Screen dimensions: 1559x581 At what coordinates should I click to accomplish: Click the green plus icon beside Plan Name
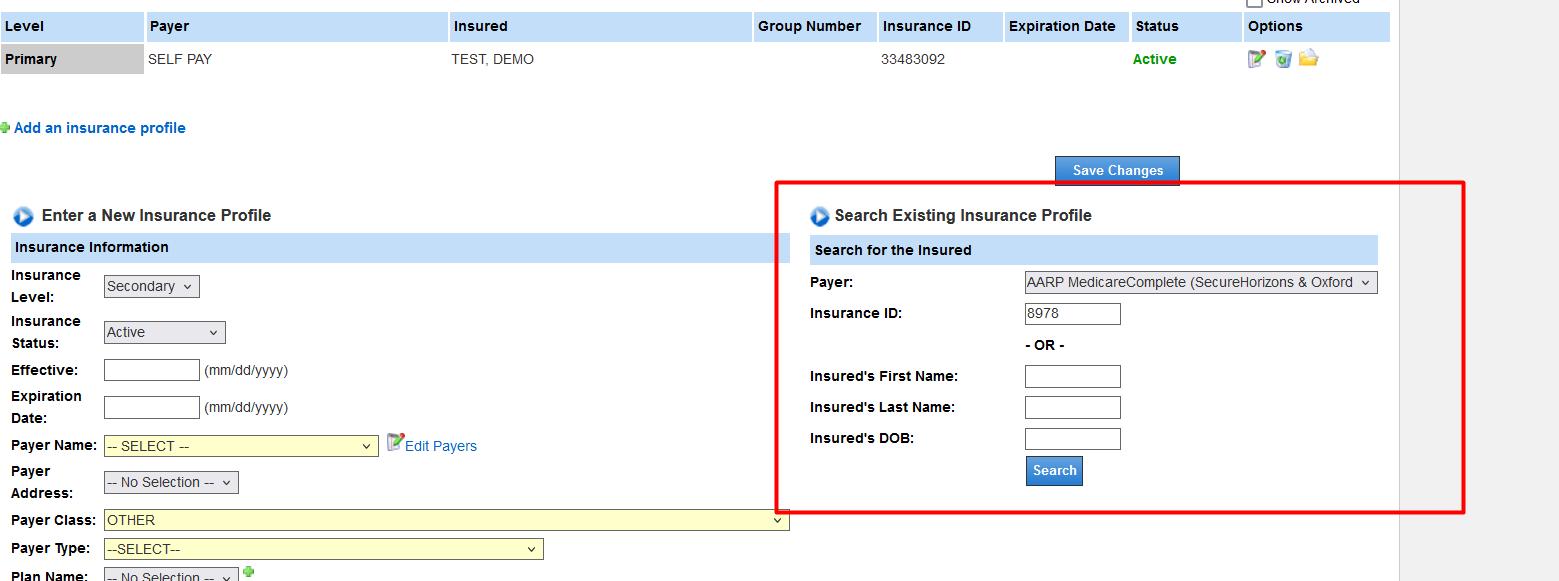pos(249,572)
